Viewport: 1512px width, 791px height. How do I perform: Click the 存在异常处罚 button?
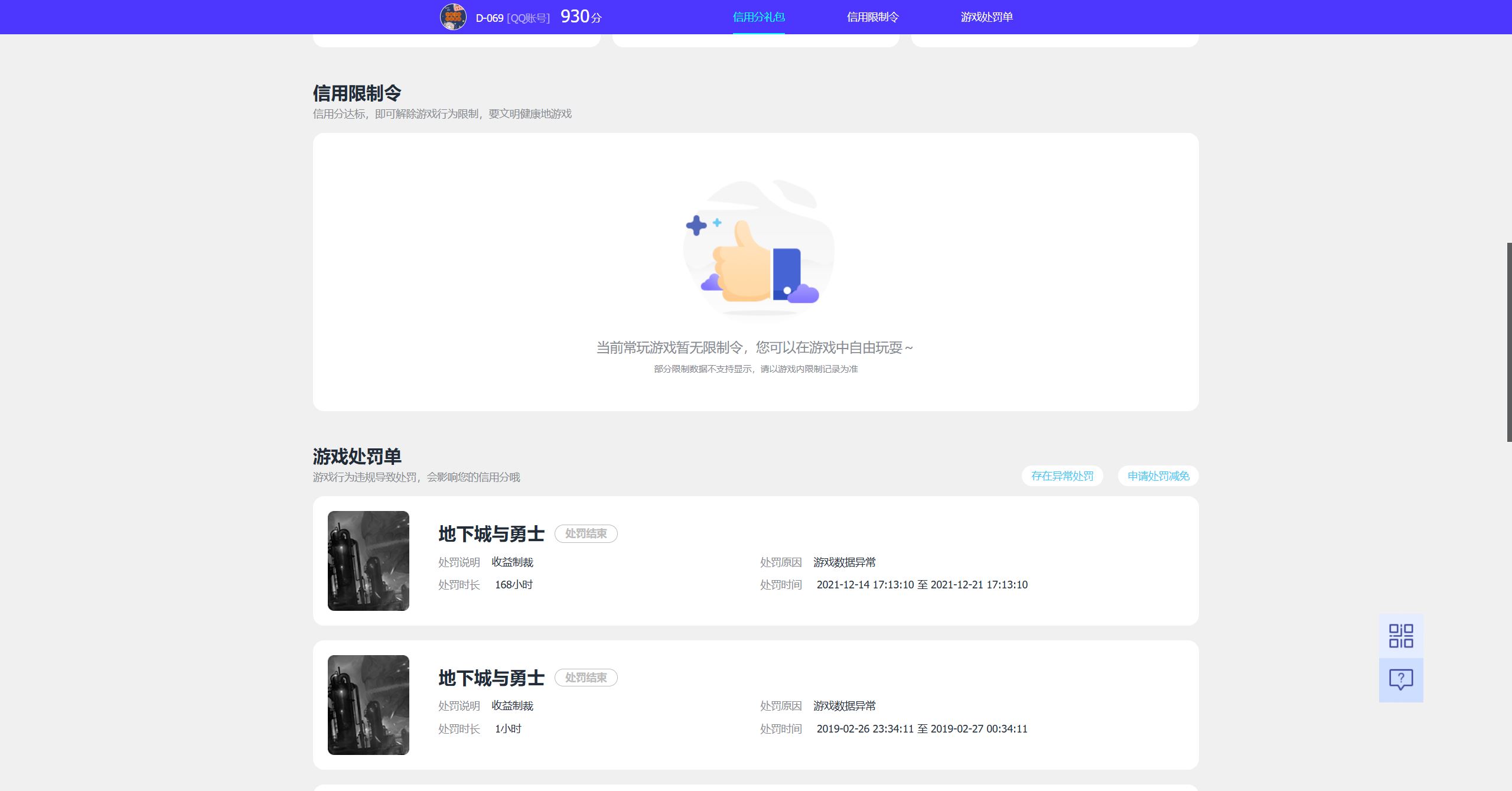point(1062,476)
